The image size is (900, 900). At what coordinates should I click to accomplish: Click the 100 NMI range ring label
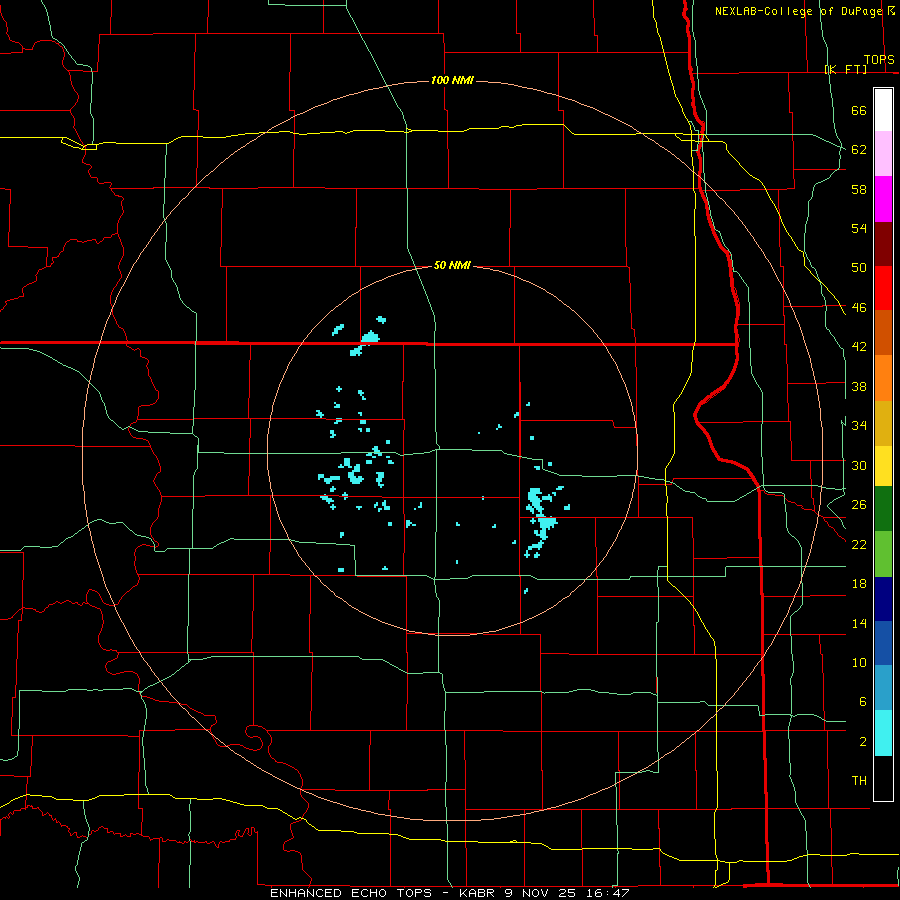tap(452, 80)
